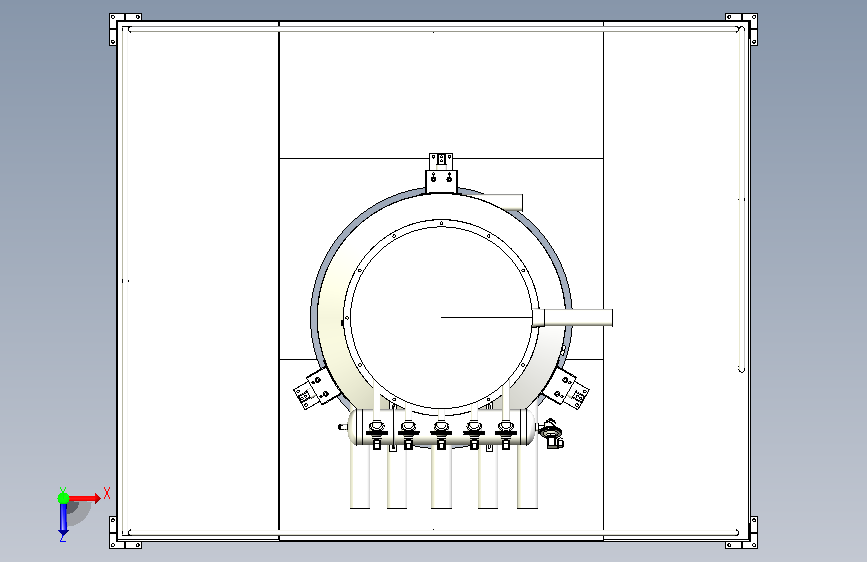Select the outer gray band of the ring

point(313,318)
